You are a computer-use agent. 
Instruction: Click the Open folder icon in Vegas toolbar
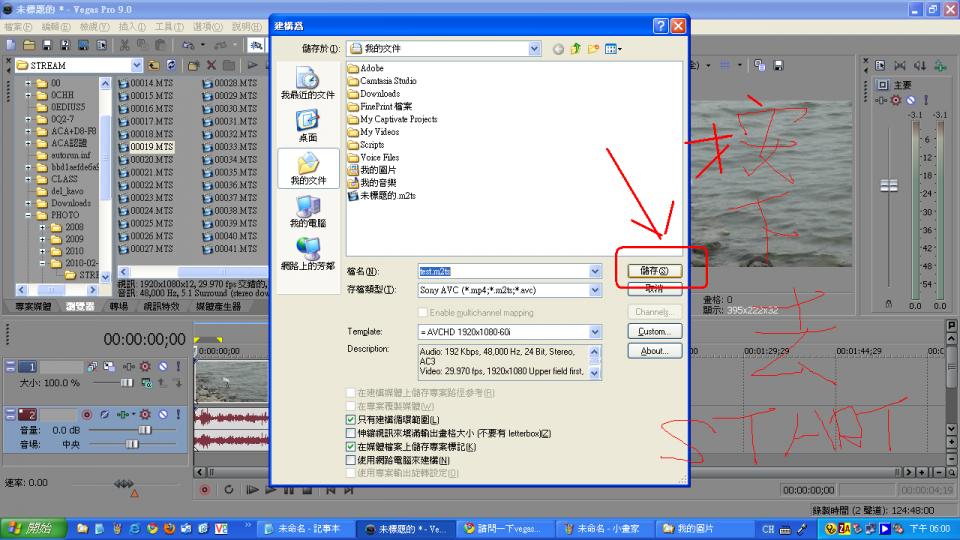[x=29, y=45]
